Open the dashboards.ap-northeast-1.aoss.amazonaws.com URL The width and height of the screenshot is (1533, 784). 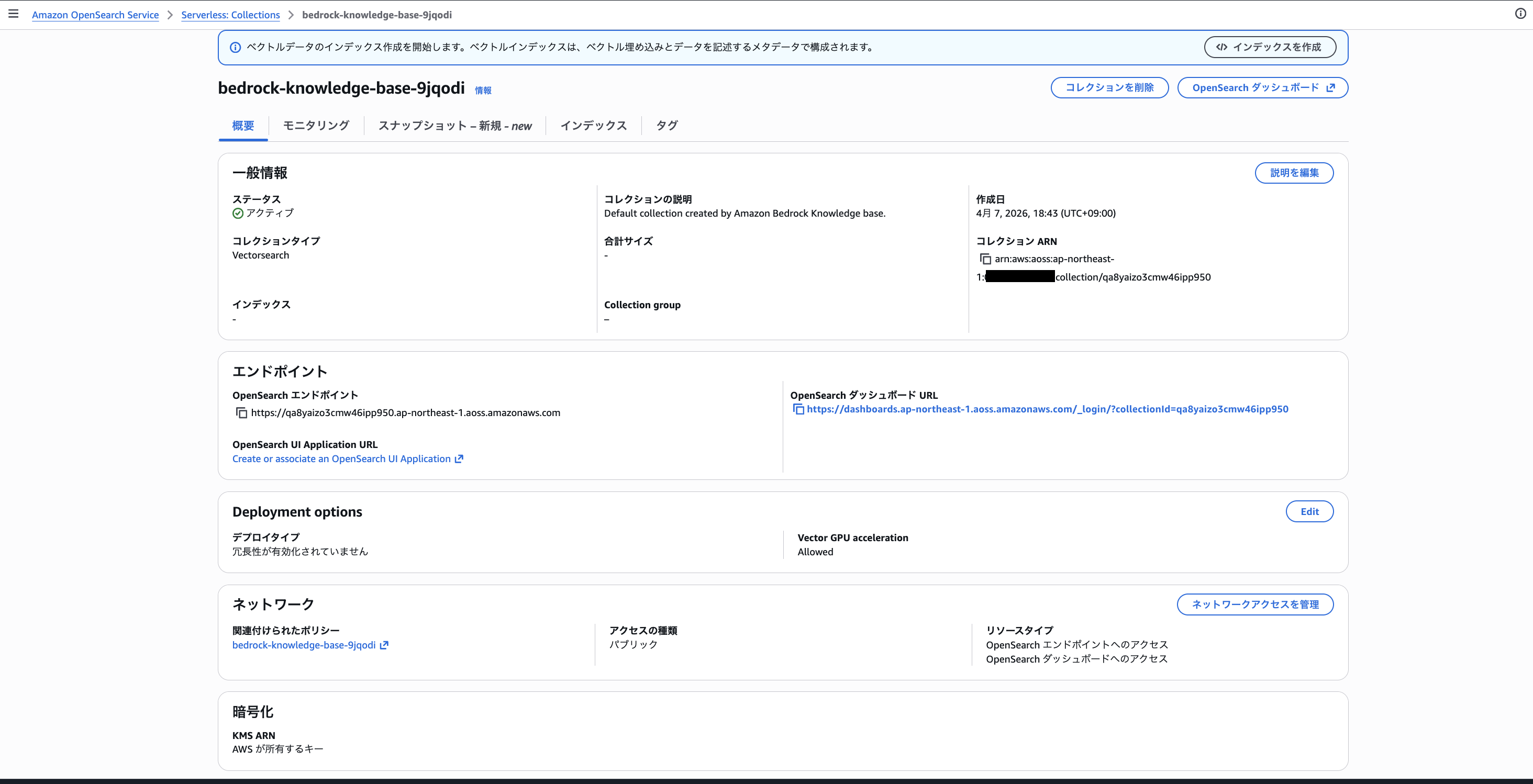pyautogui.click(x=1046, y=409)
